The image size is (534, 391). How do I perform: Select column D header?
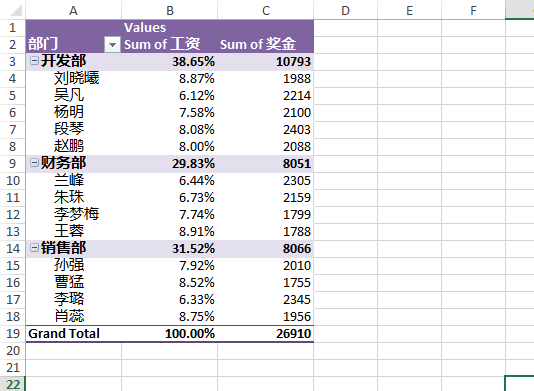coord(345,10)
